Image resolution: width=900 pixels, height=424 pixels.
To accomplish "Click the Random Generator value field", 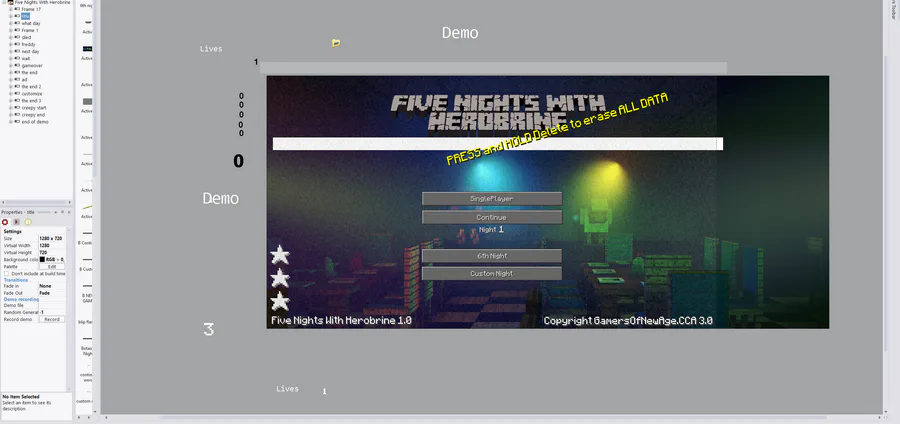I will click(52, 312).
